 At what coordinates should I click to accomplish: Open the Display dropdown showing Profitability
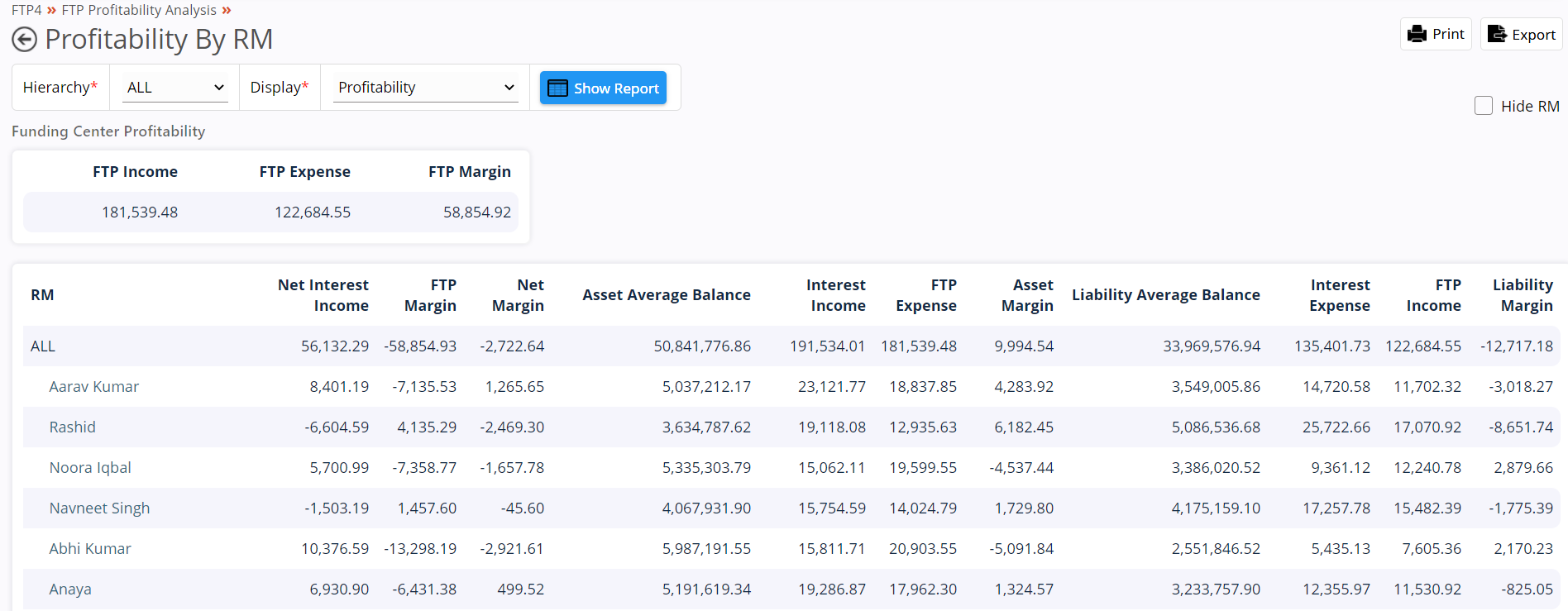tap(425, 87)
